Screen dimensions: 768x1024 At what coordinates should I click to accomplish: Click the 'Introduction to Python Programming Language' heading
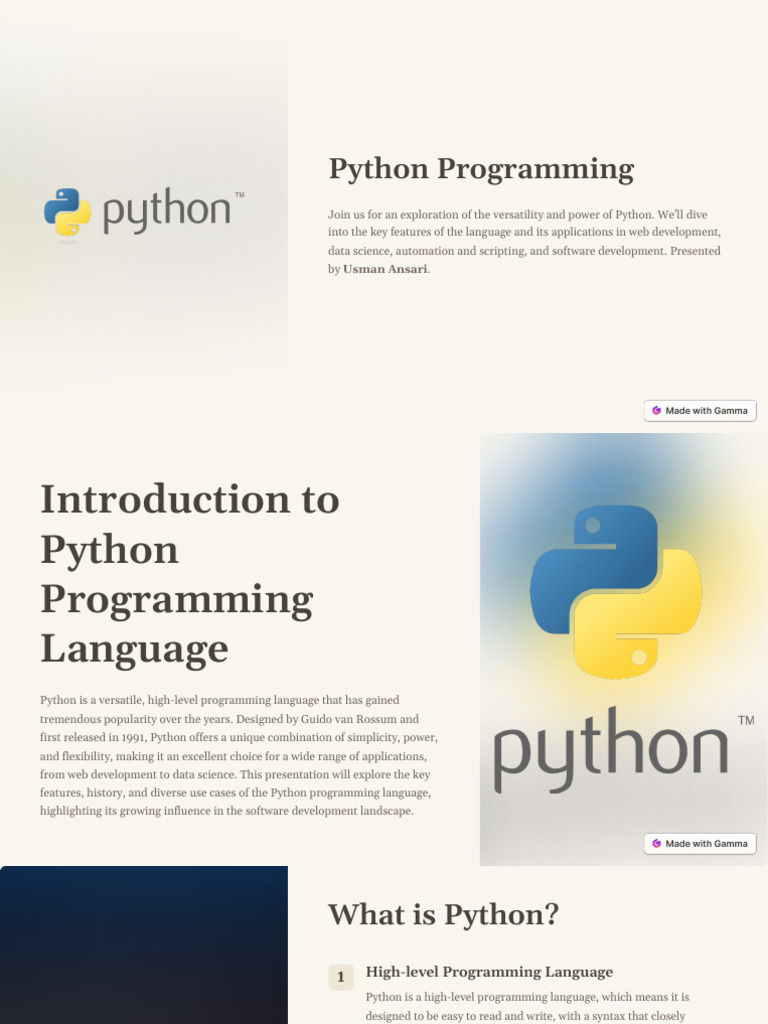pos(190,573)
